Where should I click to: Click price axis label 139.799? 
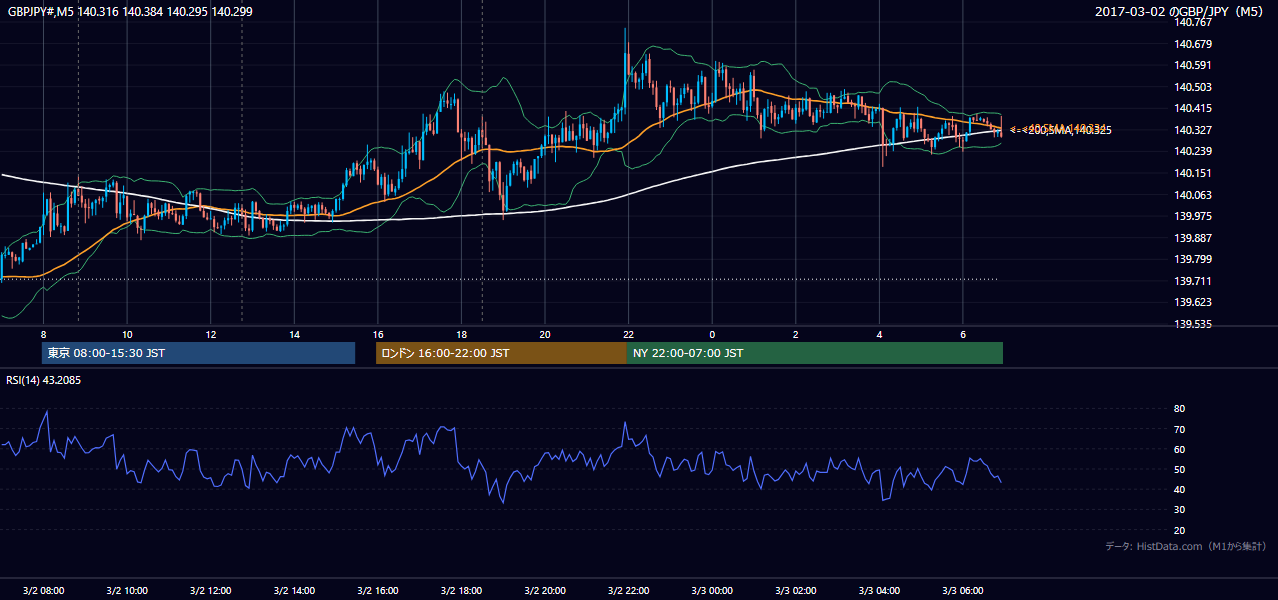click(x=1194, y=260)
